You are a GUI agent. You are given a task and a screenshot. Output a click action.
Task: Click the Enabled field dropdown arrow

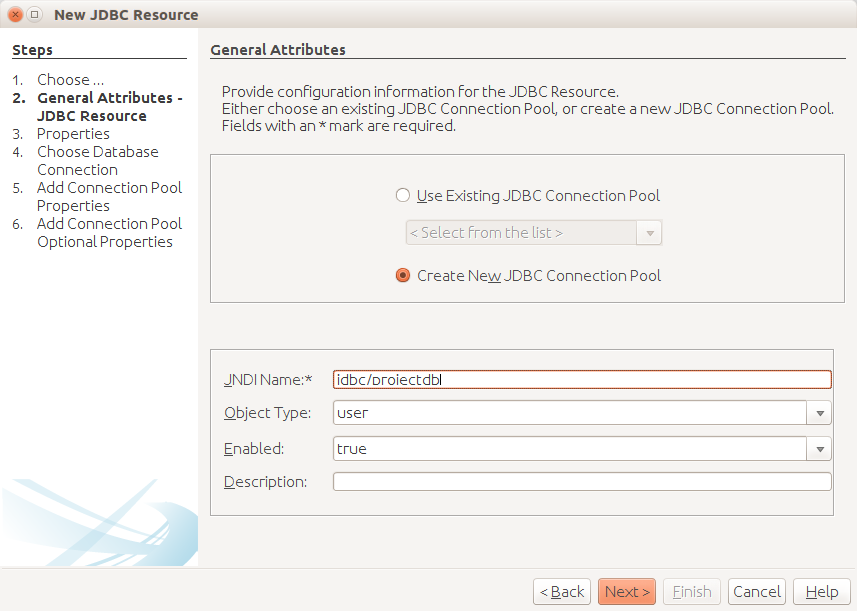820,448
